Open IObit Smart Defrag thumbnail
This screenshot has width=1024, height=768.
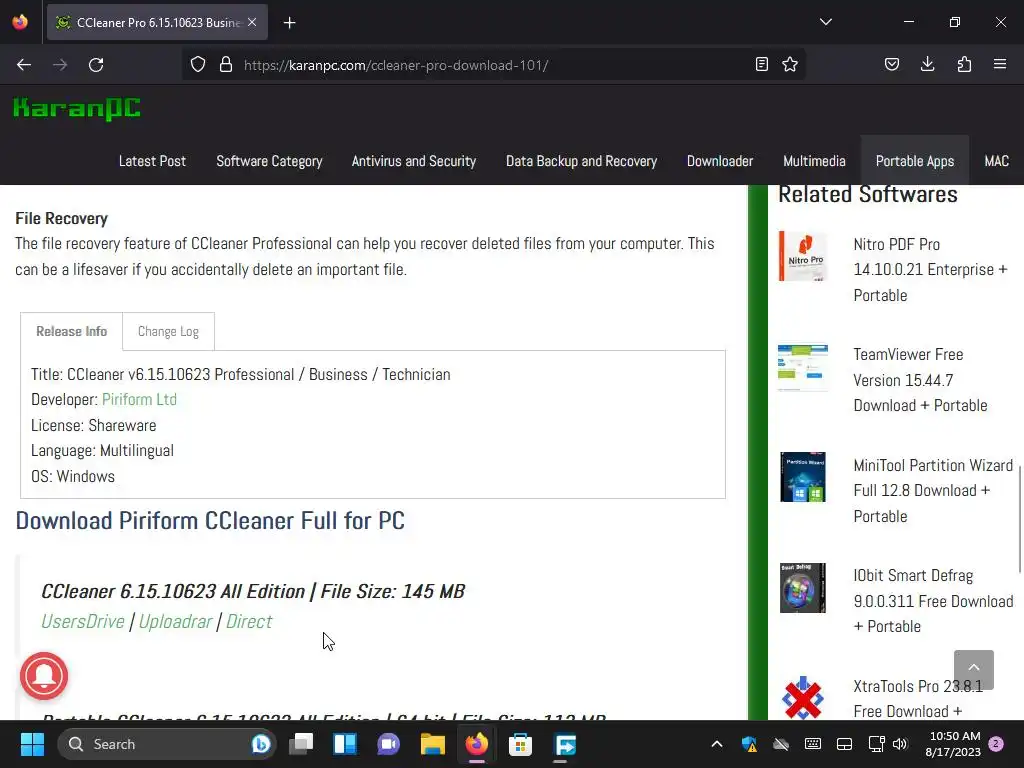coord(803,588)
